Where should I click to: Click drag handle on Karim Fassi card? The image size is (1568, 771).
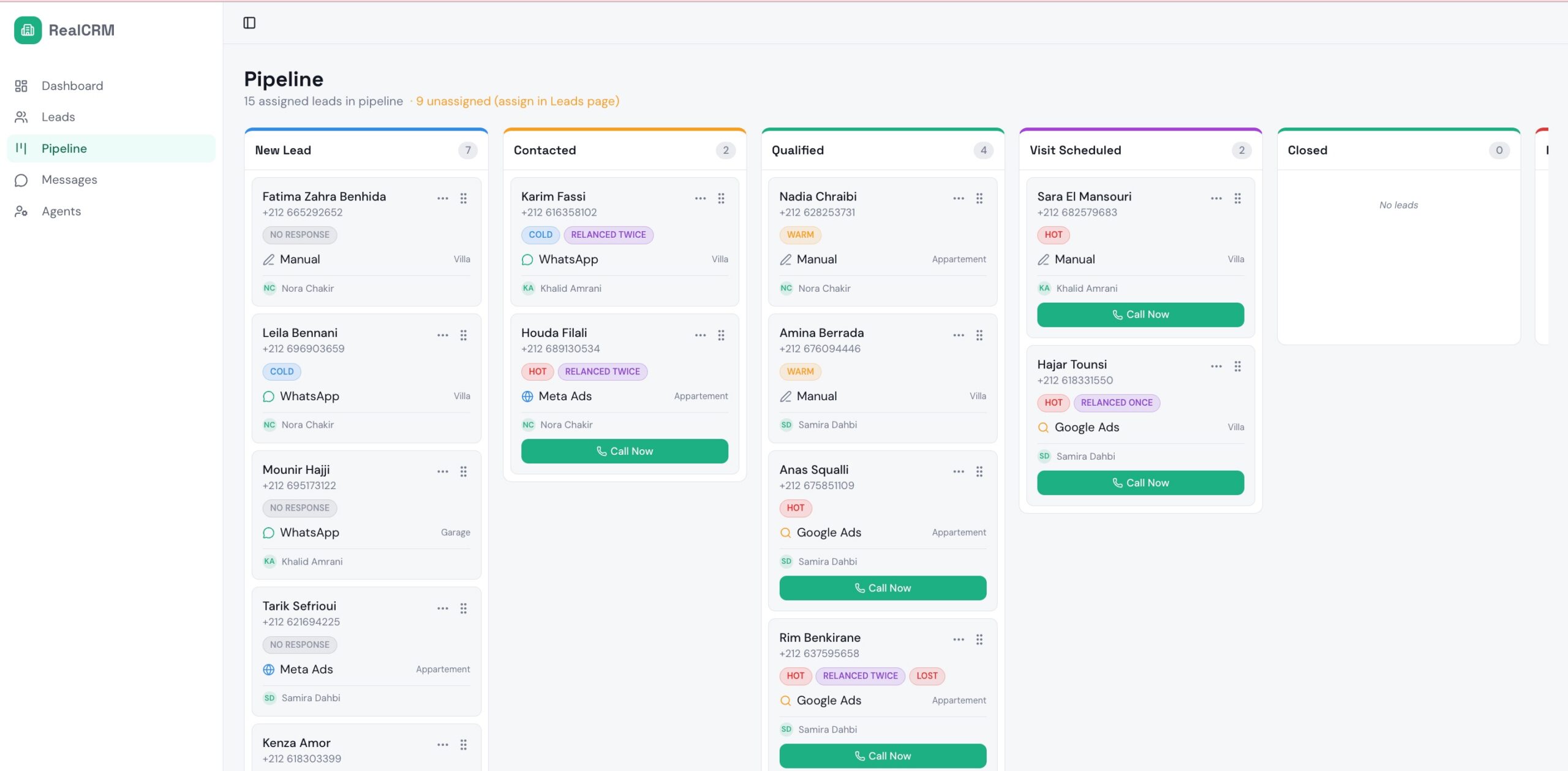pyautogui.click(x=722, y=199)
